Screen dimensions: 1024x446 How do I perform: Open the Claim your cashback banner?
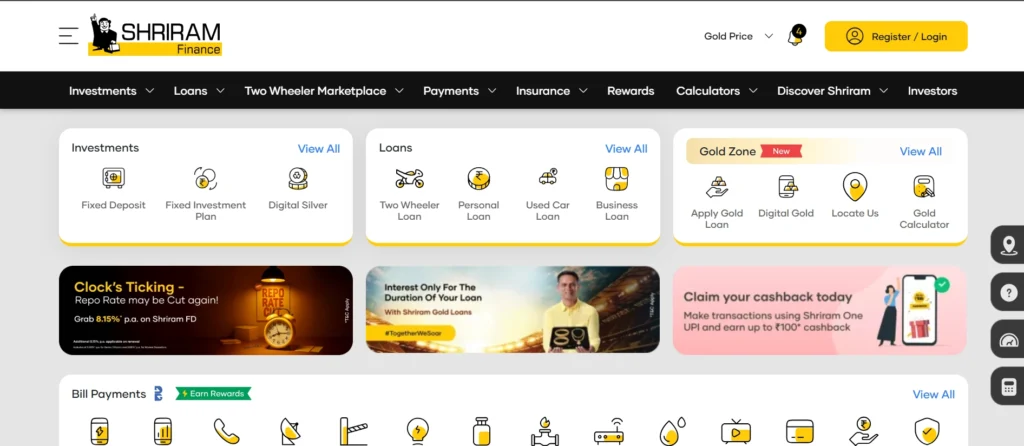click(819, 310)
